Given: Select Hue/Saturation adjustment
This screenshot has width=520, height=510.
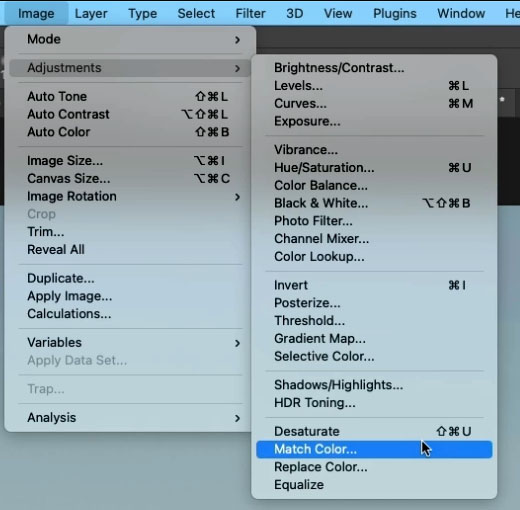Looking at the screenshot, I should click(374, 167).
